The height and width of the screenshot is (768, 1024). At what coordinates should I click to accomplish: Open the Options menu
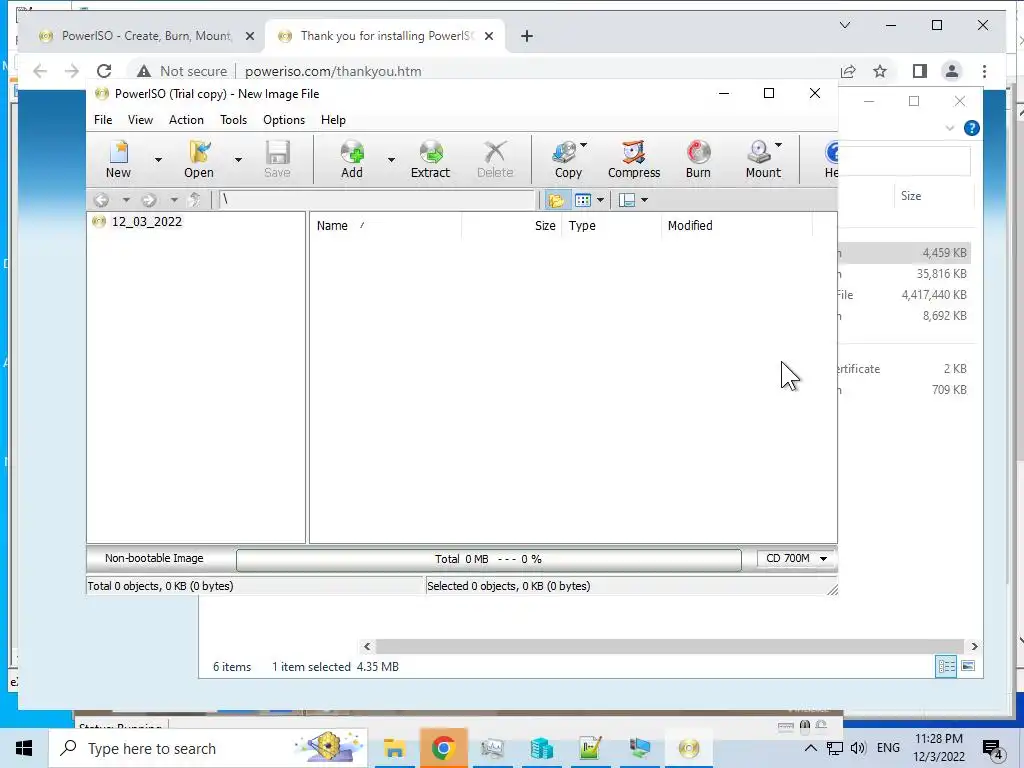[x=284, y=120]
